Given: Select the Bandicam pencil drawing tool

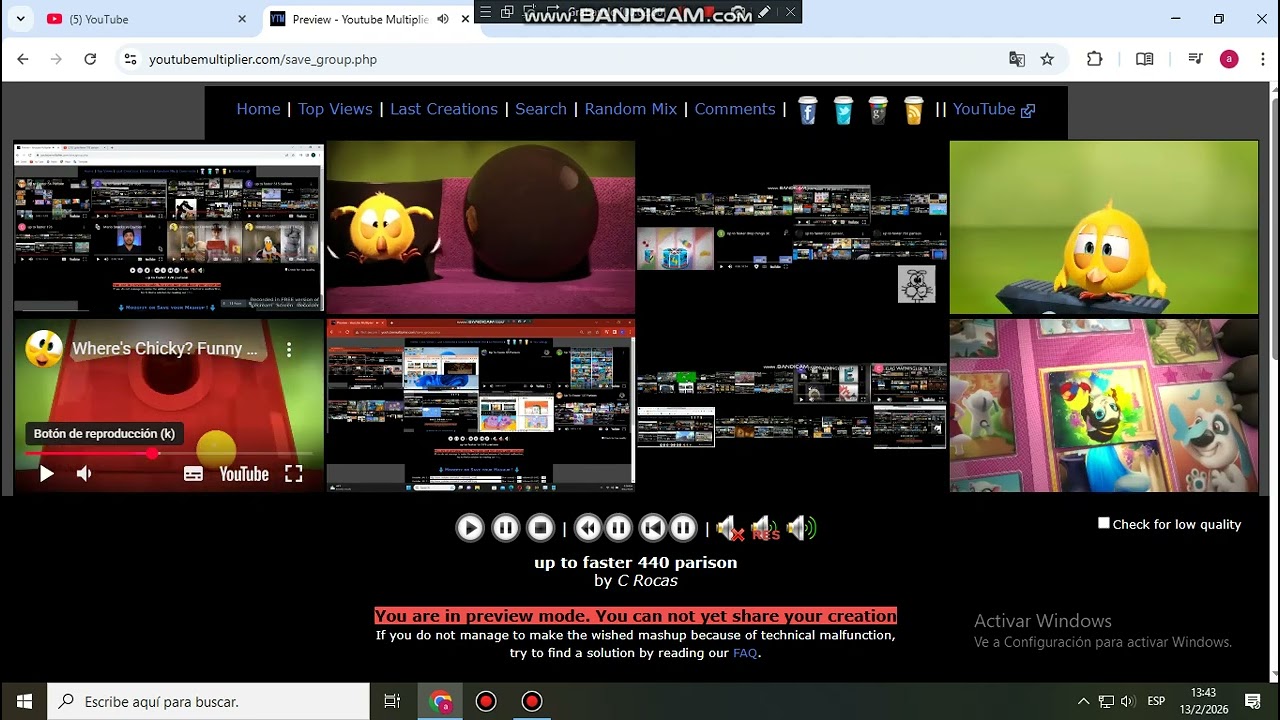Looking at the screenshot, I should point(764,12).
